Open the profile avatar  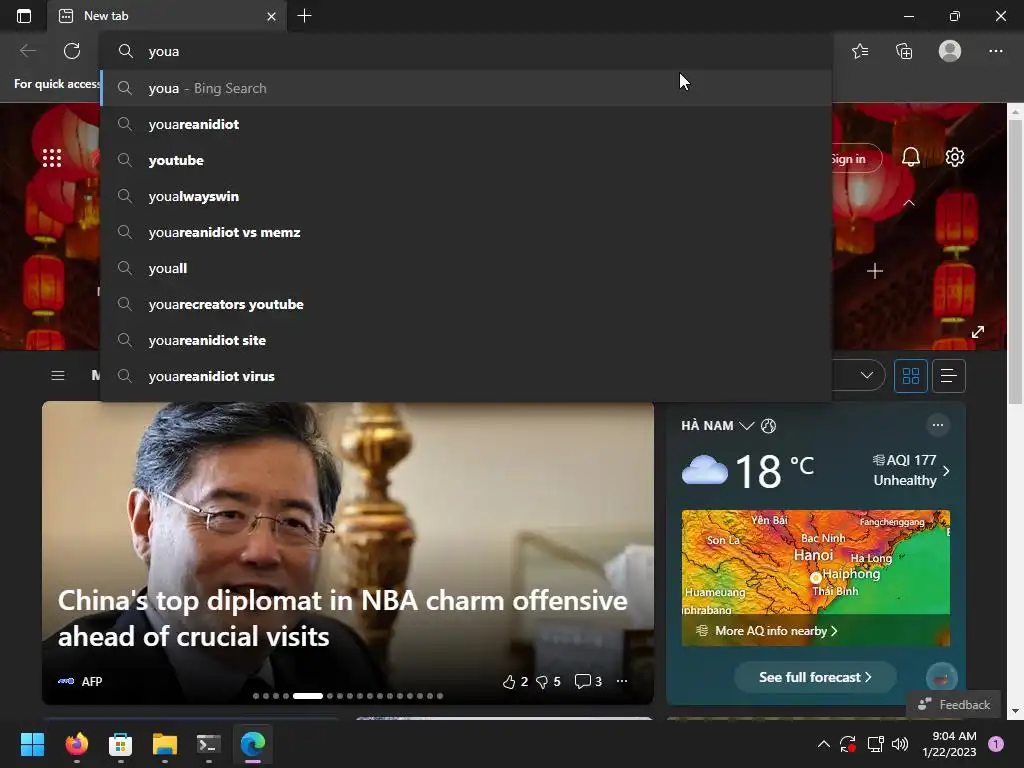pos(950,51)
